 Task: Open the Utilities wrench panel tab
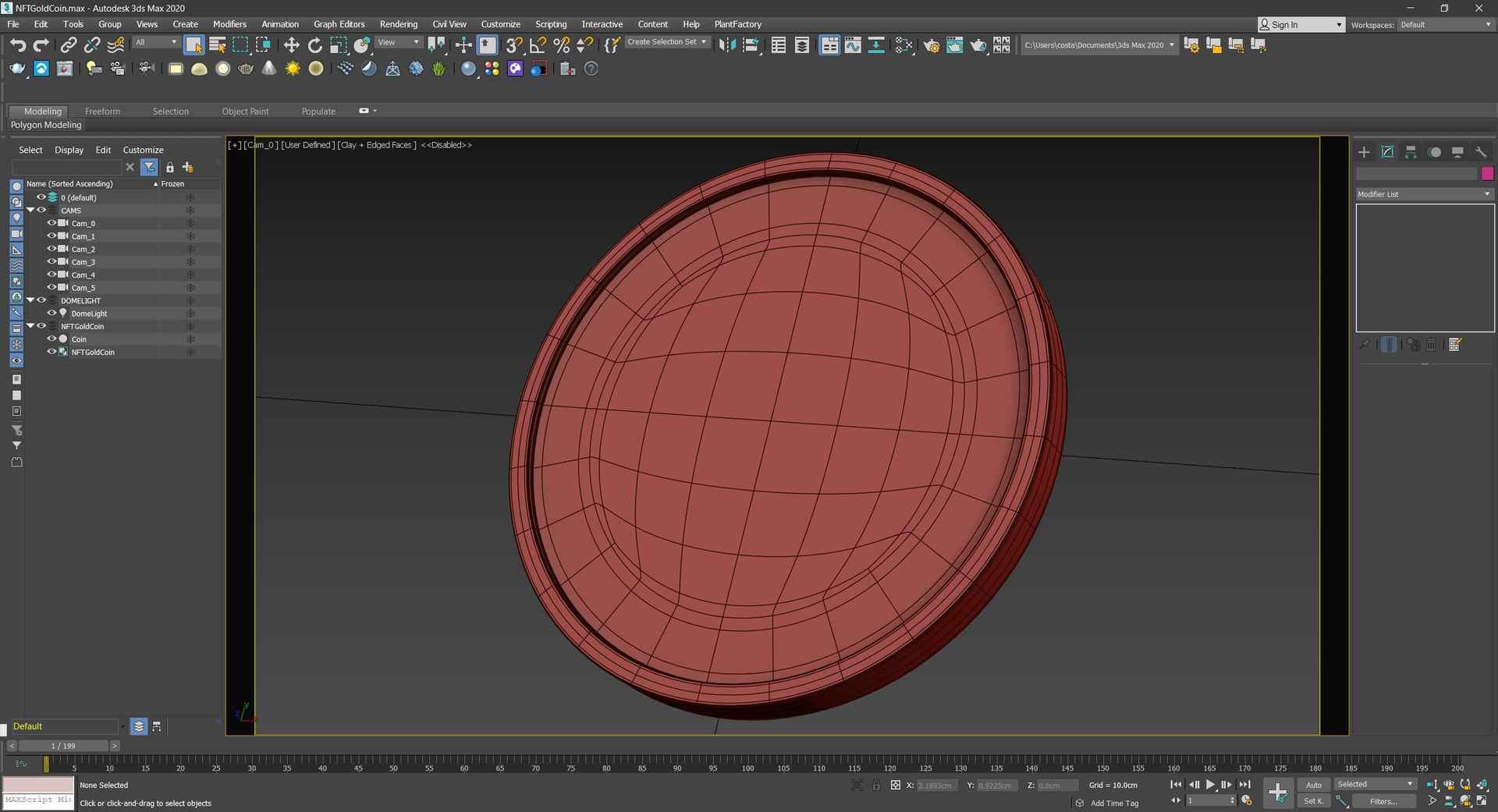(1481, 152)
